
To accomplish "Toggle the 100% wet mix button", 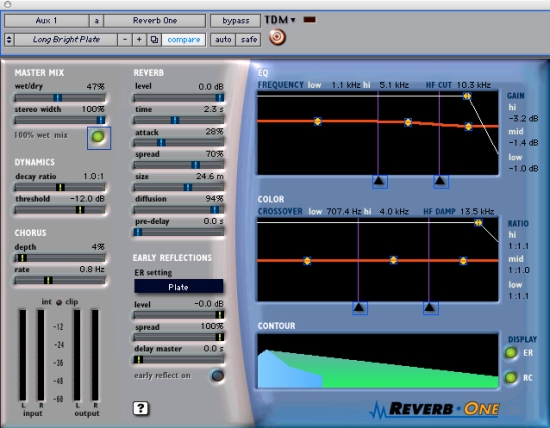I will tap(98, 137).
